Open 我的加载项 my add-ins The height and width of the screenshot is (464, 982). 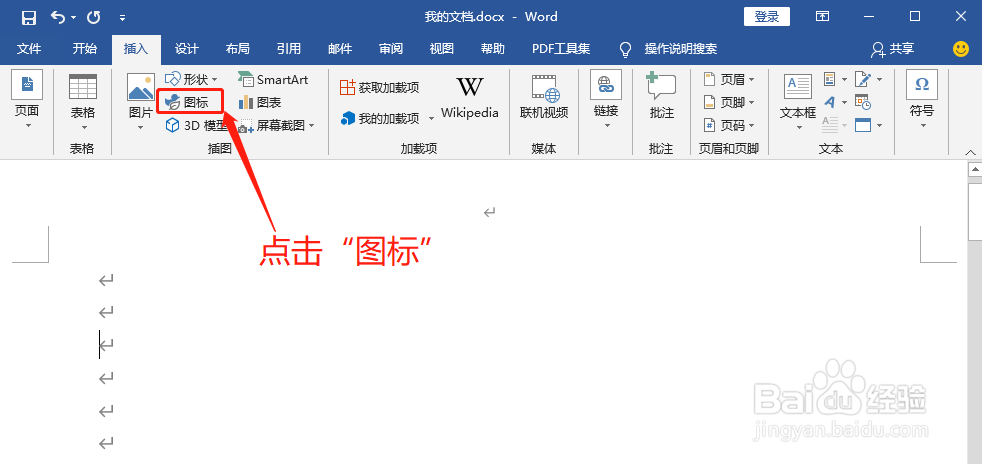click(x=381, y=118)
